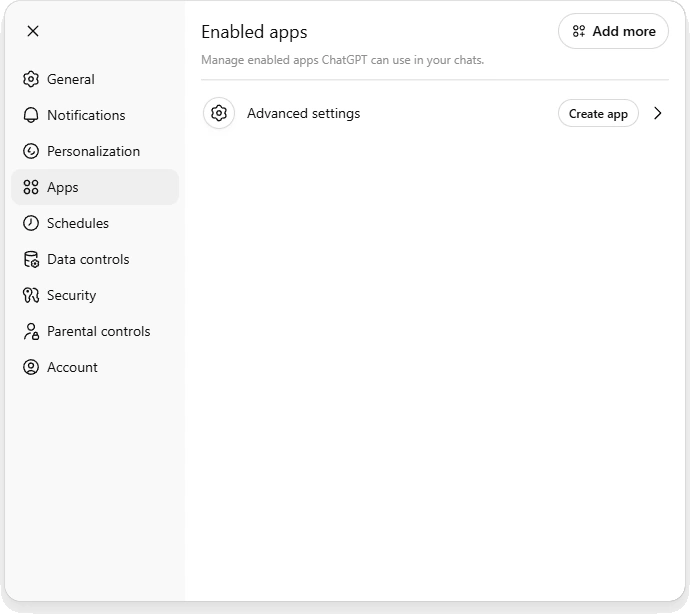Switch to the Security tab

(95, 295)
